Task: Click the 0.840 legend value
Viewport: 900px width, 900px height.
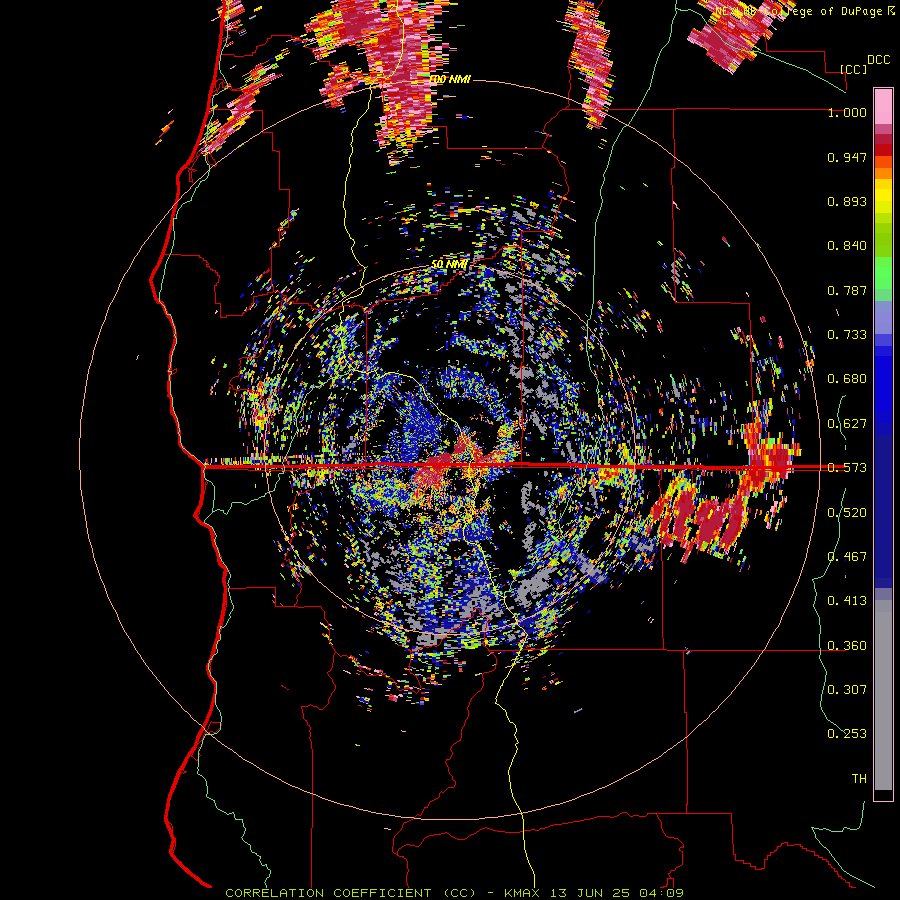Action: 847,246
